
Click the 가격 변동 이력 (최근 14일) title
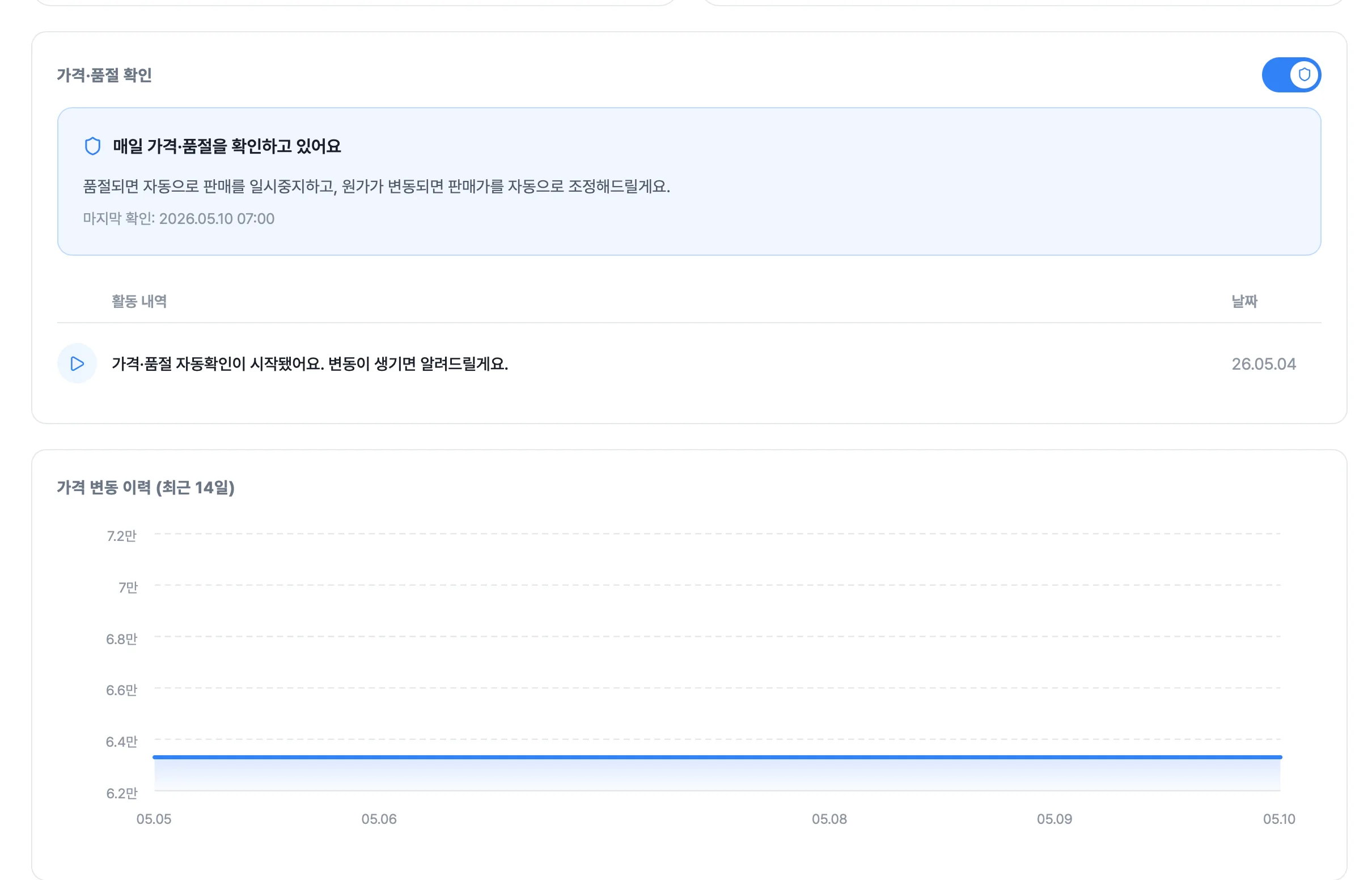click(146, 488)
